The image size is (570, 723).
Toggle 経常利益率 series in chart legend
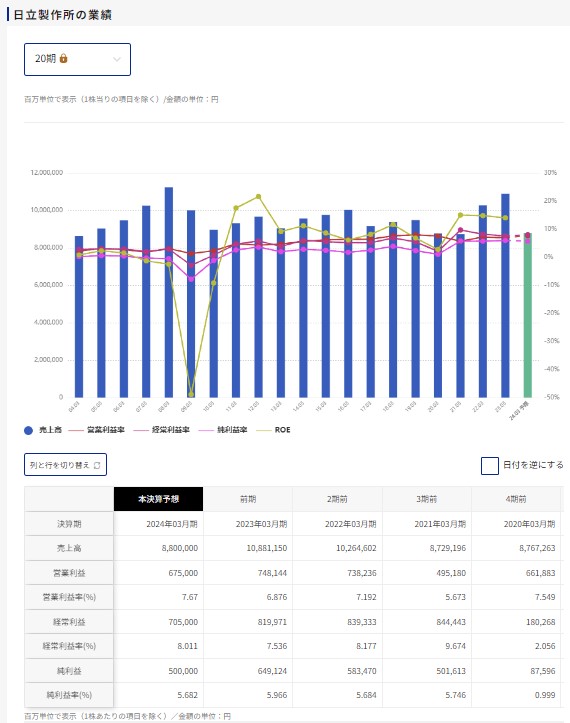(161, 430)
